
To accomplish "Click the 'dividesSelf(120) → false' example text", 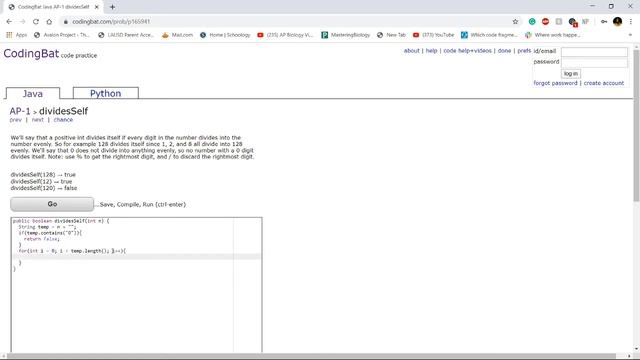I will click(x=44, y=188).
